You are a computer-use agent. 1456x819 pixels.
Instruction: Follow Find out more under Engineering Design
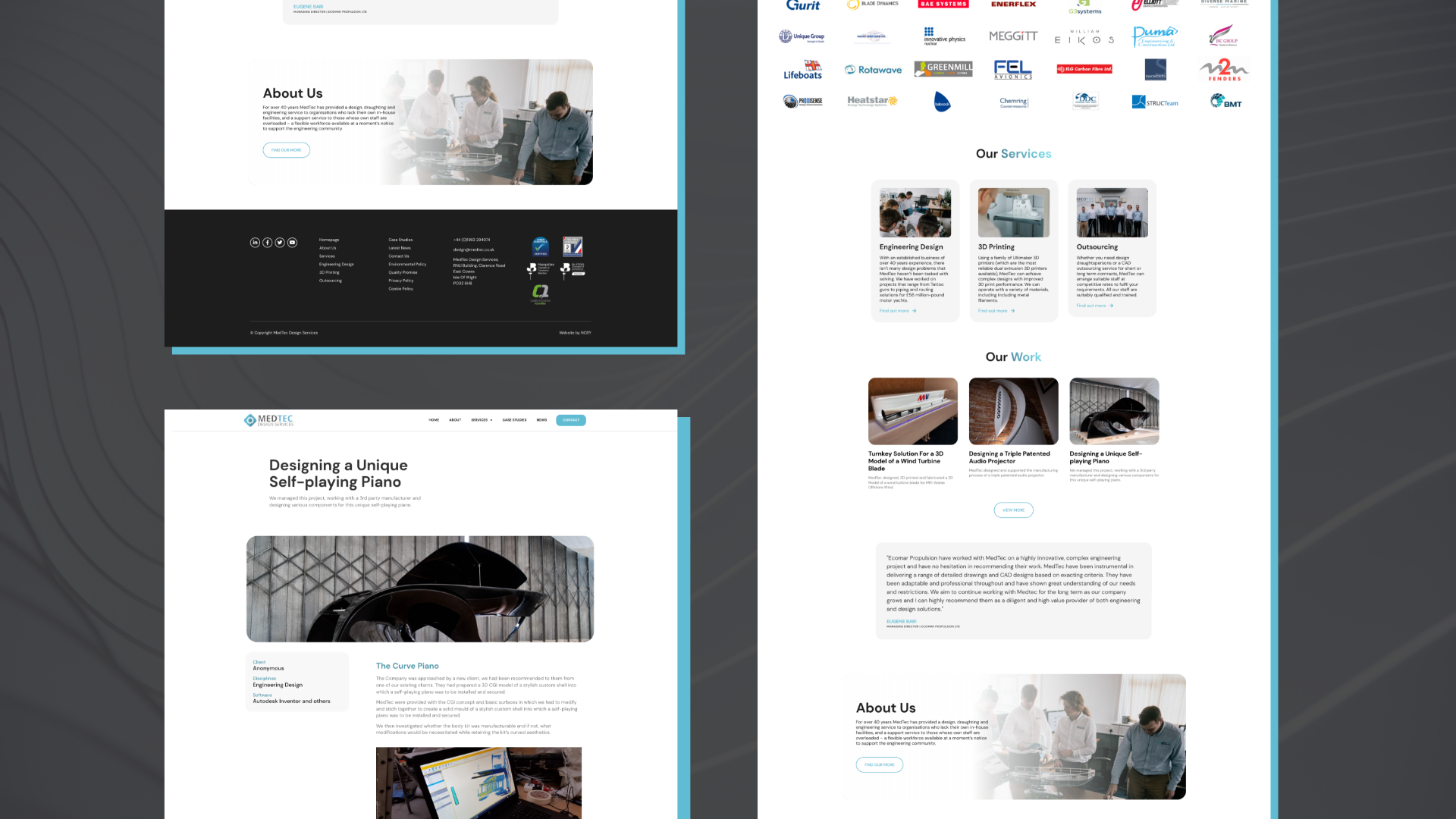coord(898,311)
